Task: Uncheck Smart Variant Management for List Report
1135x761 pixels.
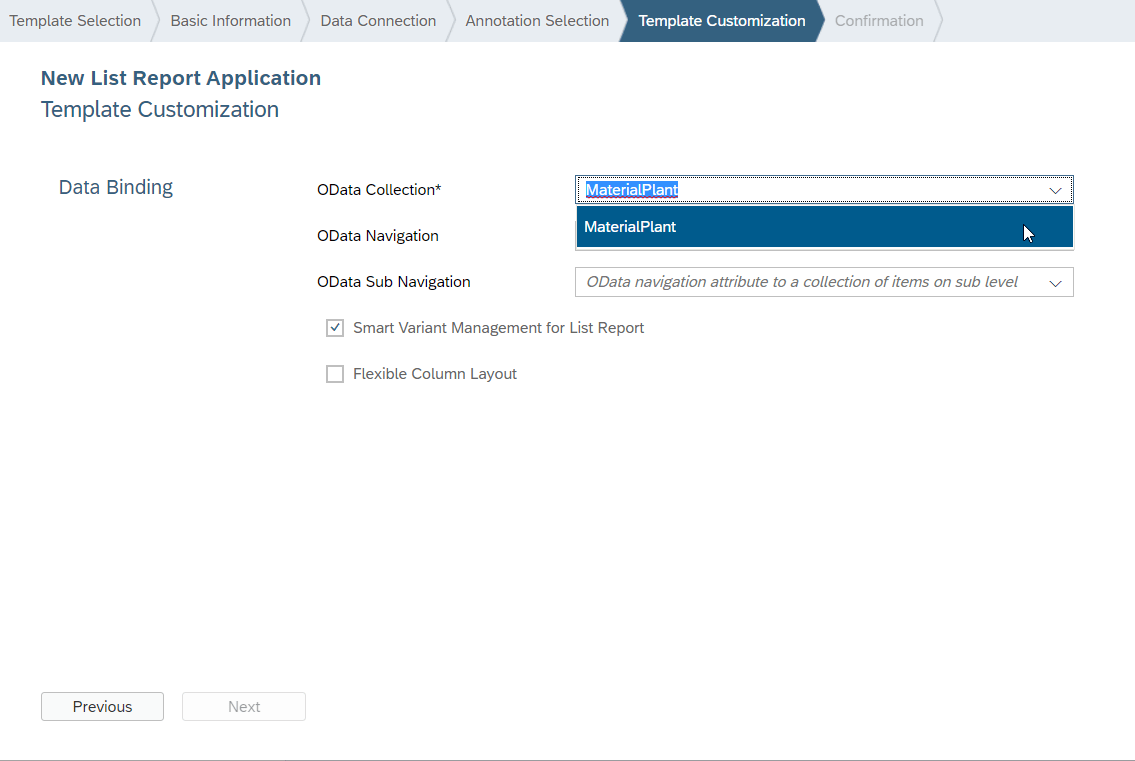Action: (335, 328)
